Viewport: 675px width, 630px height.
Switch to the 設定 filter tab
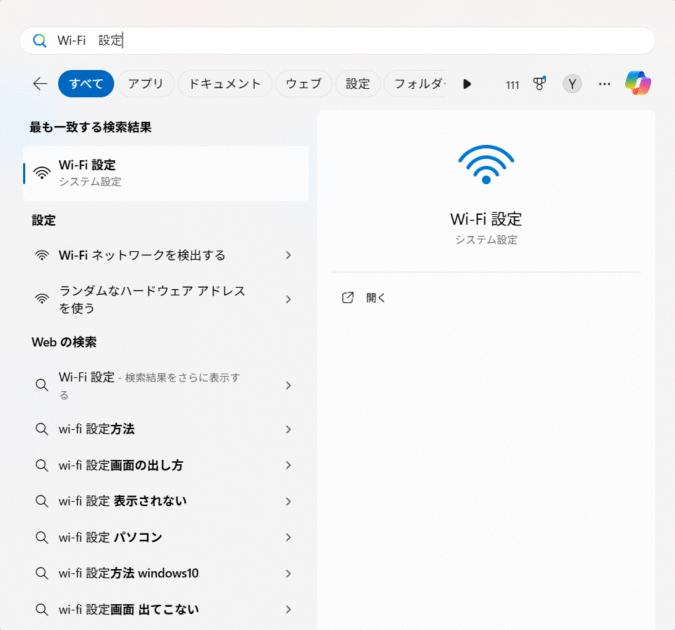pyautogui.click(x=358, y=84)
